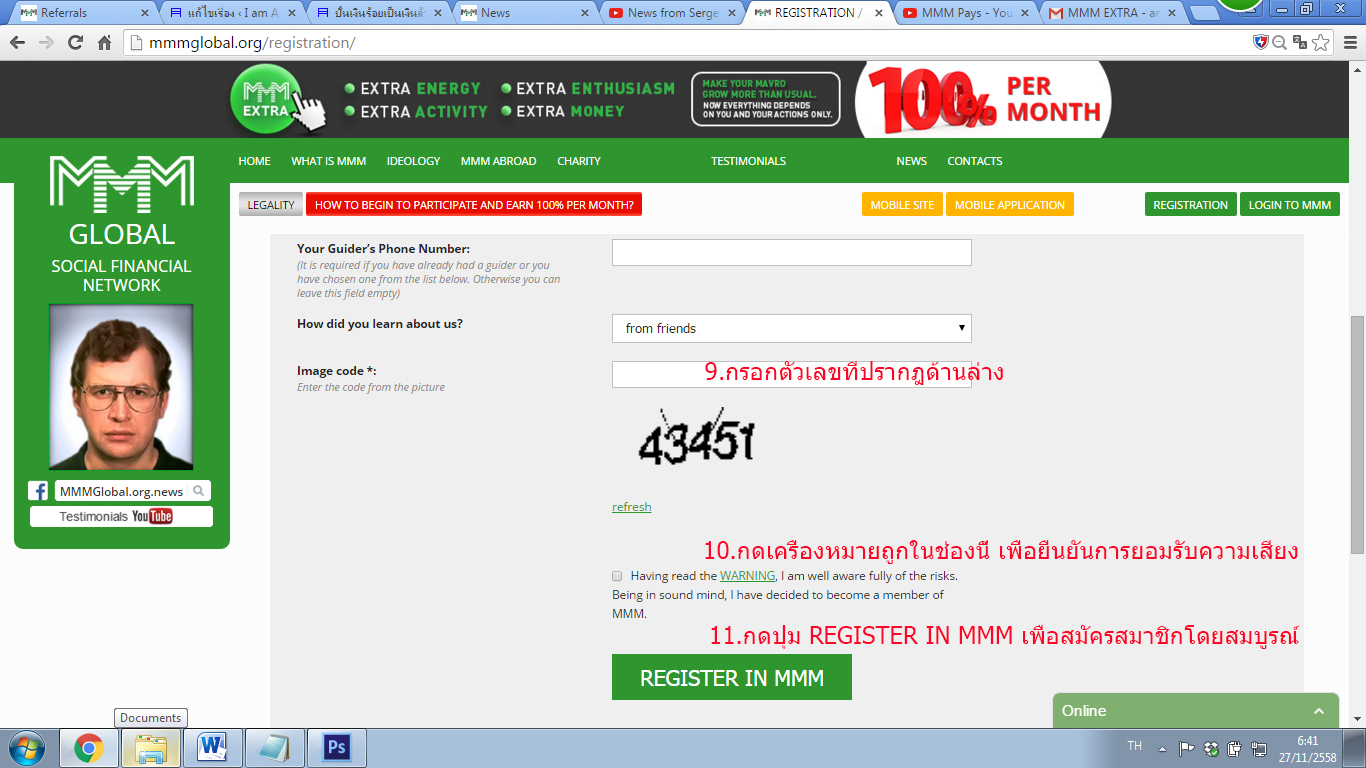
Task: Open MMM ABROAD menu item
Action: [498, 161]
